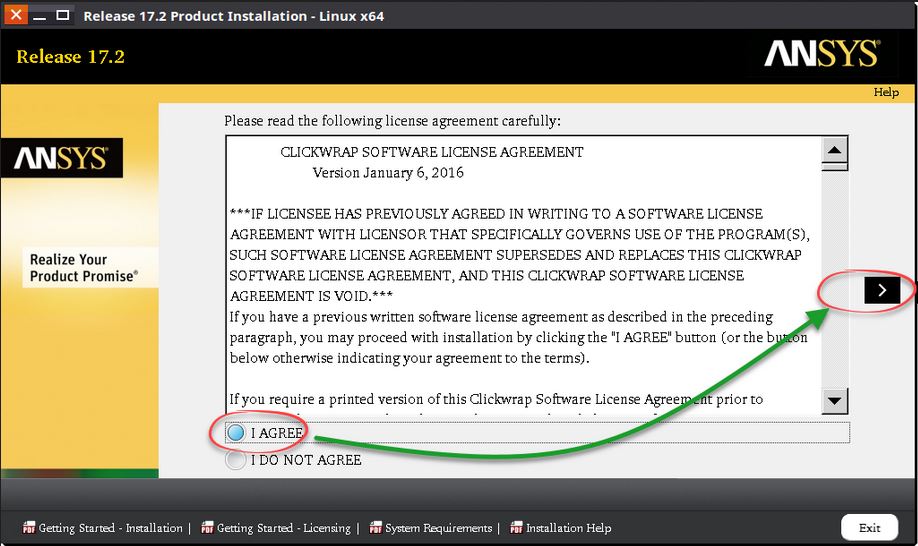Click 'Please read the following license agreement carefully' text
This screenshot has width=918, height=546.
[x=392, y=121]
